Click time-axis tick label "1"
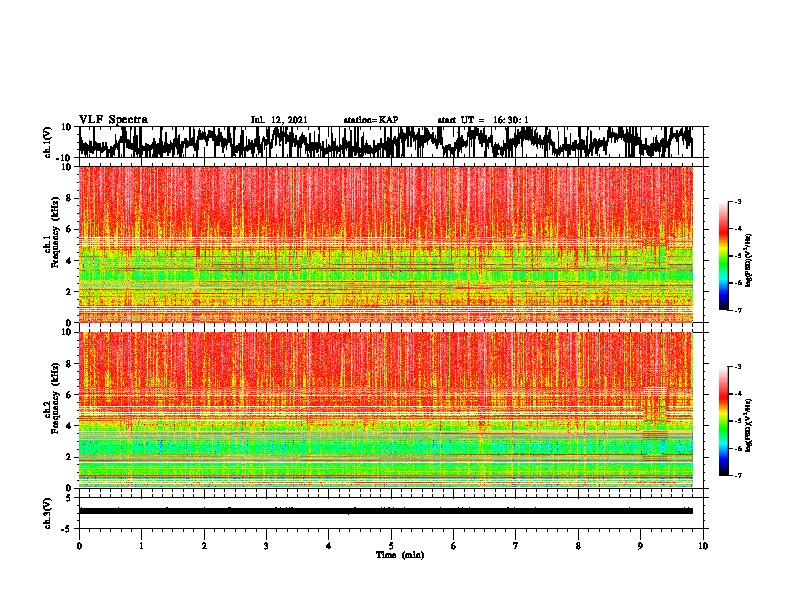Viewport: 792px width, 612px height. (141, 546)
